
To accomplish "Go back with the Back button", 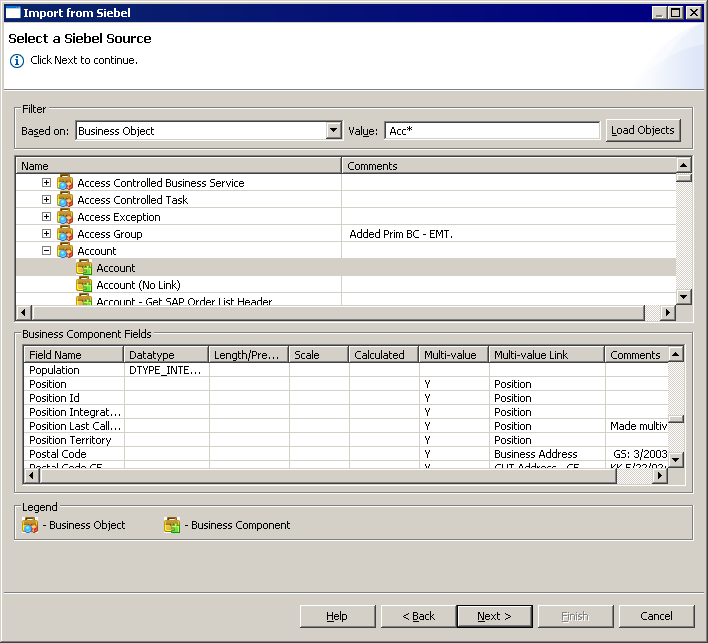I will (419, 616).
